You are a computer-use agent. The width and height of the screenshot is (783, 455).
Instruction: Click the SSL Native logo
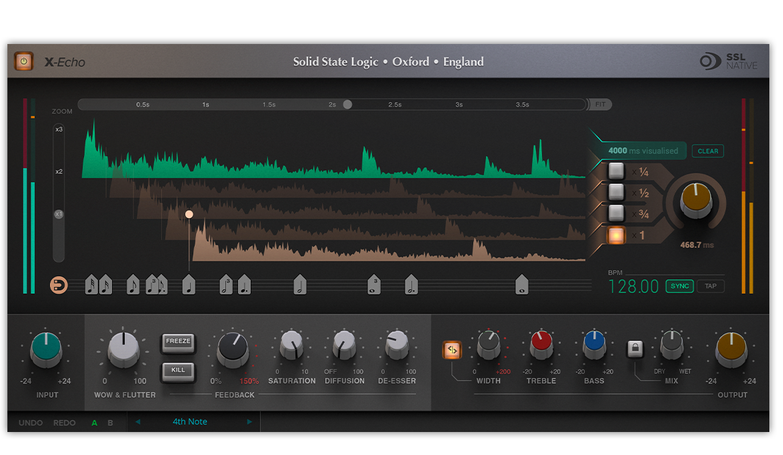tap(728, 61)
